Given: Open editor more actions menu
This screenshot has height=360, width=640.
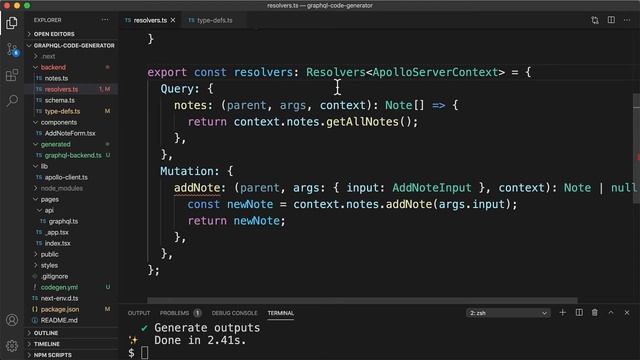Looking at the screenshot, I should coord(627,20).
